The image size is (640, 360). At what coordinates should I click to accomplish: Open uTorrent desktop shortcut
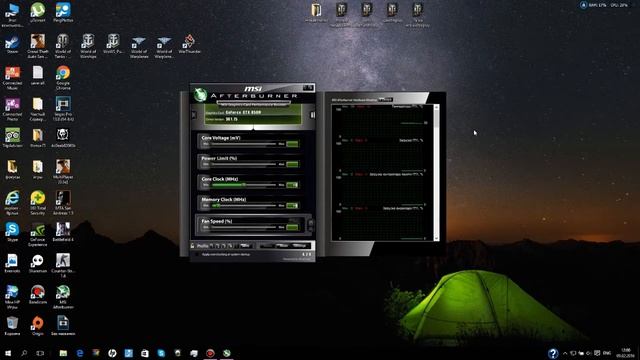(x=38, y=12)
